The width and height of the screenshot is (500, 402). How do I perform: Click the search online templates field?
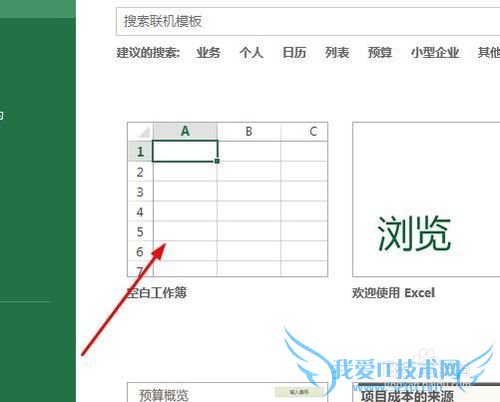point(308,21)
